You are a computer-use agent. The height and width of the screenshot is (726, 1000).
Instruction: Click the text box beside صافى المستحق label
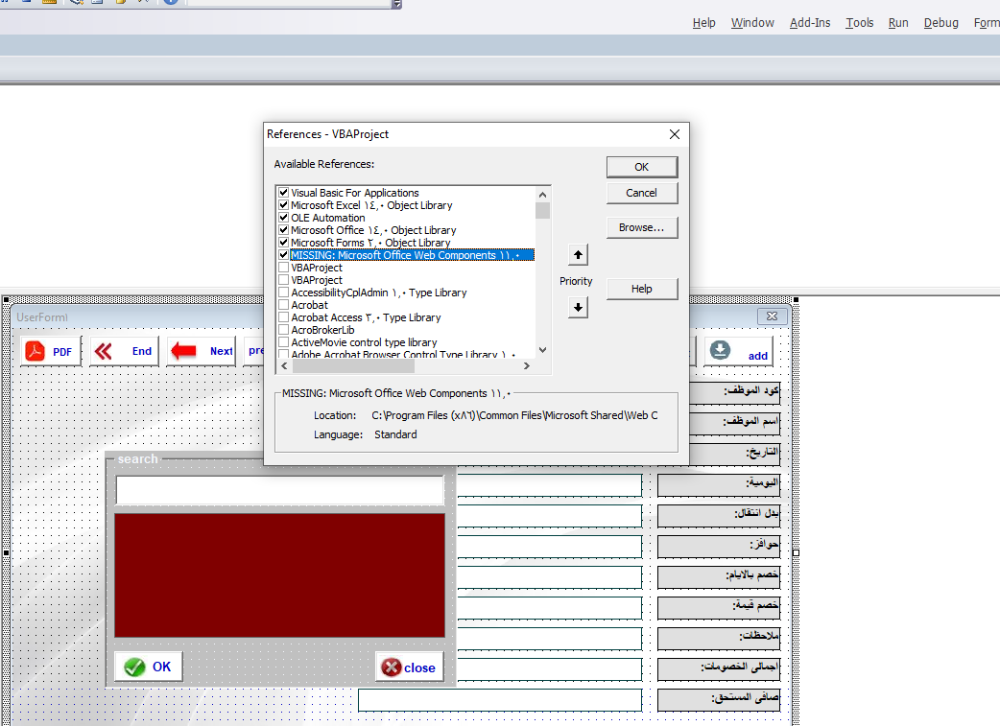(x=500, y=700)
